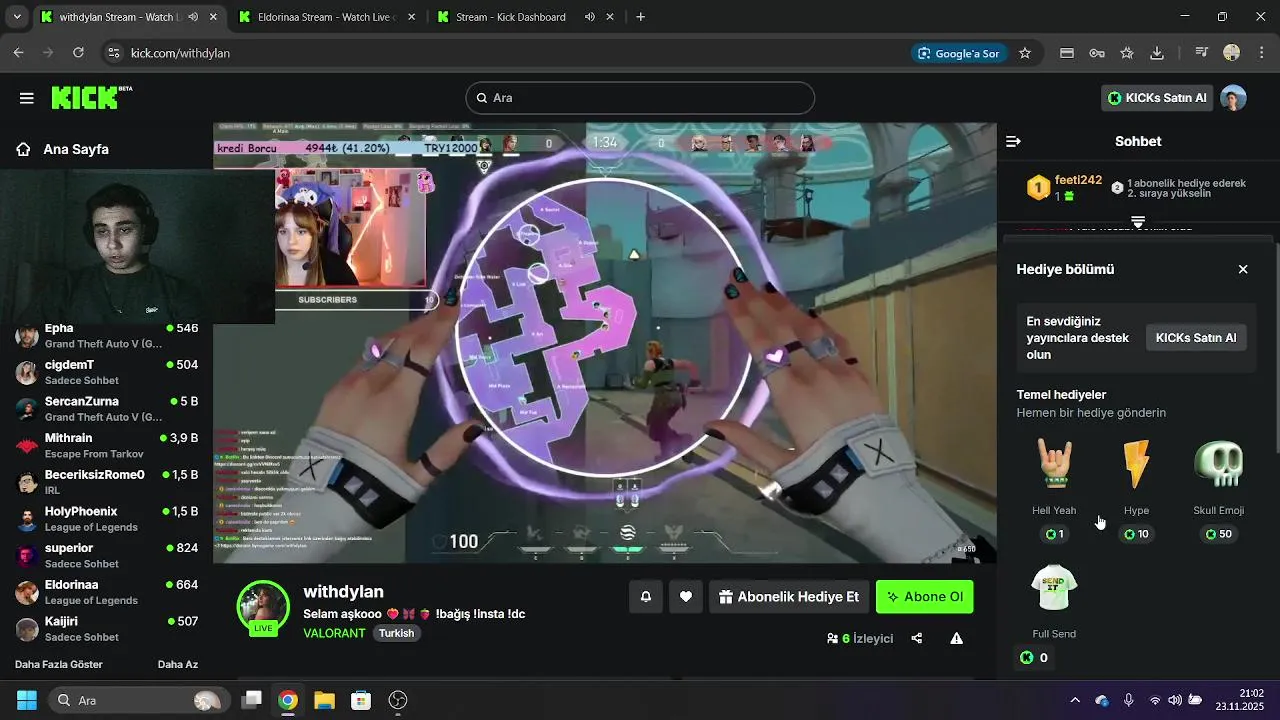Screen dimensions: 1280x720
Task: Mute the withdylan Stream tab
Action: click(x=193, y=17)
